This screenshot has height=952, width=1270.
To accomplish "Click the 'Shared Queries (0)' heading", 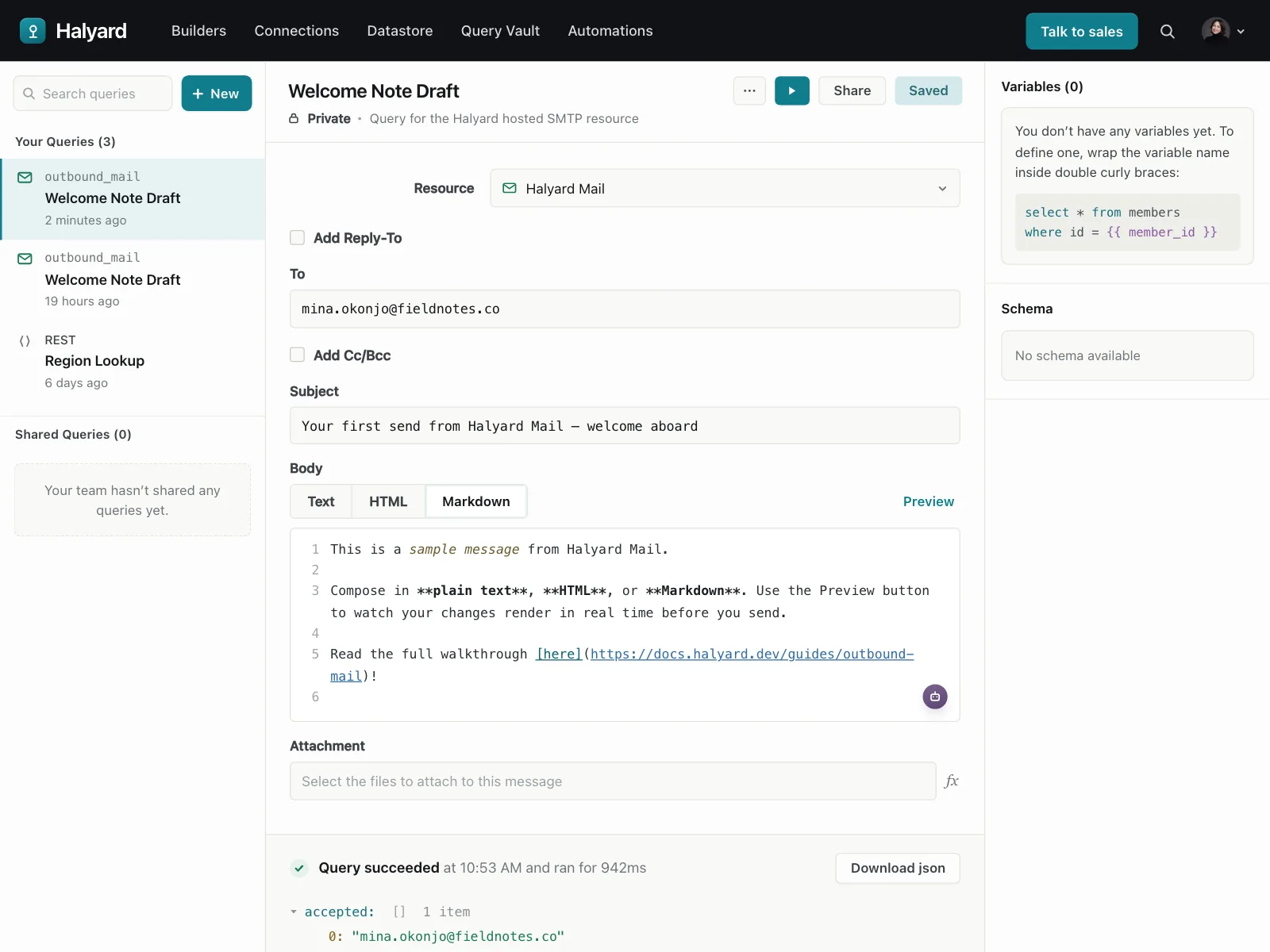I will point(73,434).
